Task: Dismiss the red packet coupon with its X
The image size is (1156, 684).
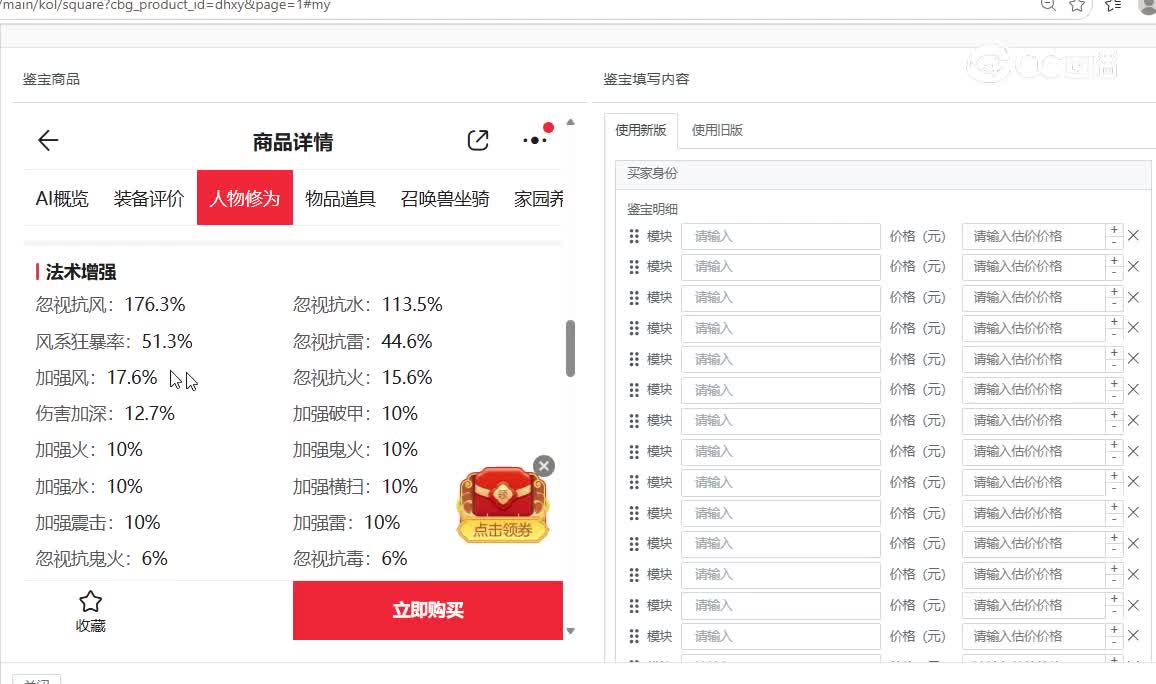Action: 544,466
